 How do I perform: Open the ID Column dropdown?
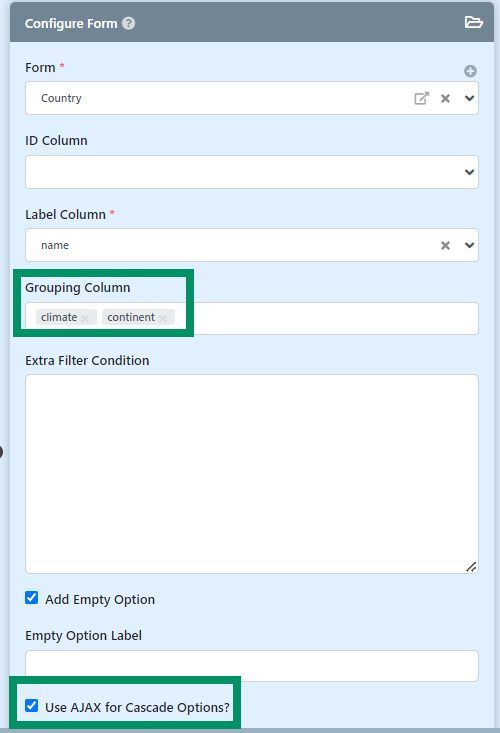coord(252,172)
